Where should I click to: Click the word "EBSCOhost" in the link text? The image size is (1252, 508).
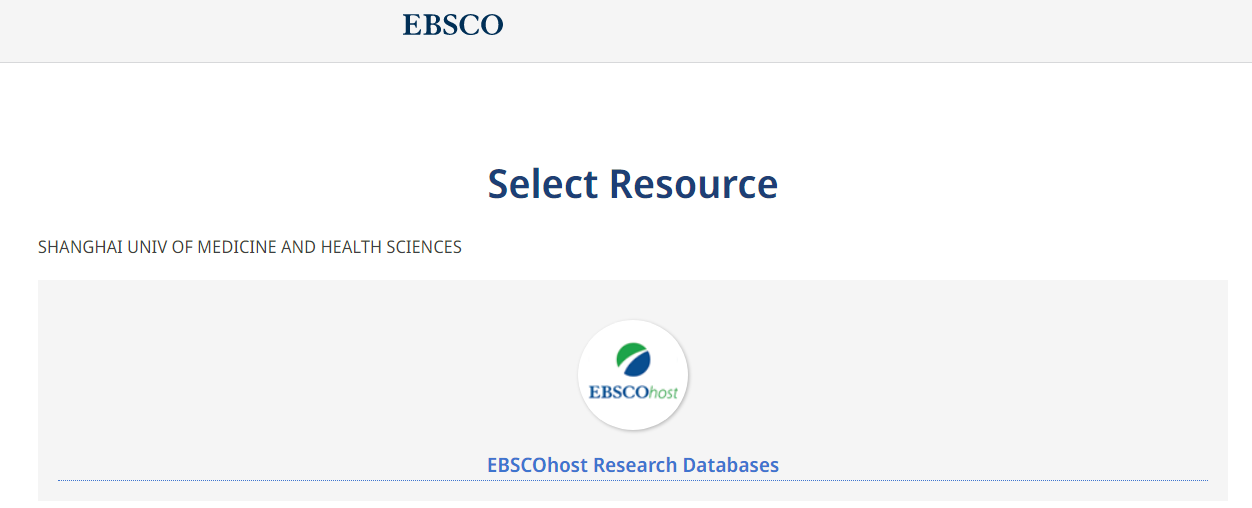[537, 465]
